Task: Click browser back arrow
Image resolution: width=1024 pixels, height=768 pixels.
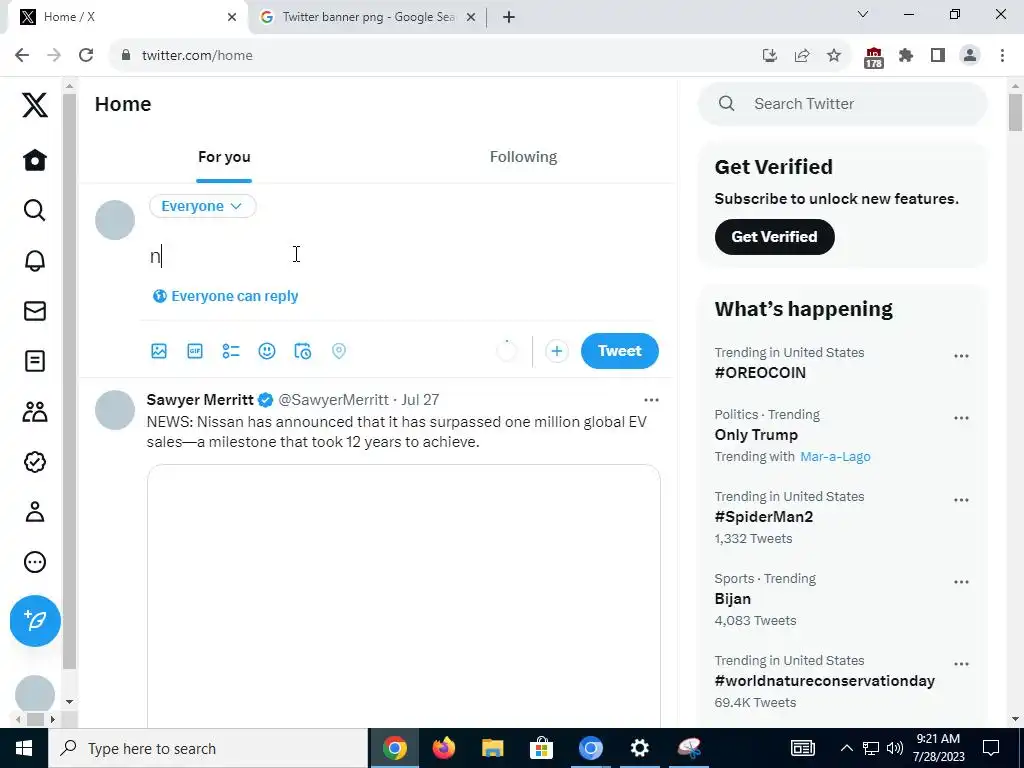Action: (x=22, y=56)
